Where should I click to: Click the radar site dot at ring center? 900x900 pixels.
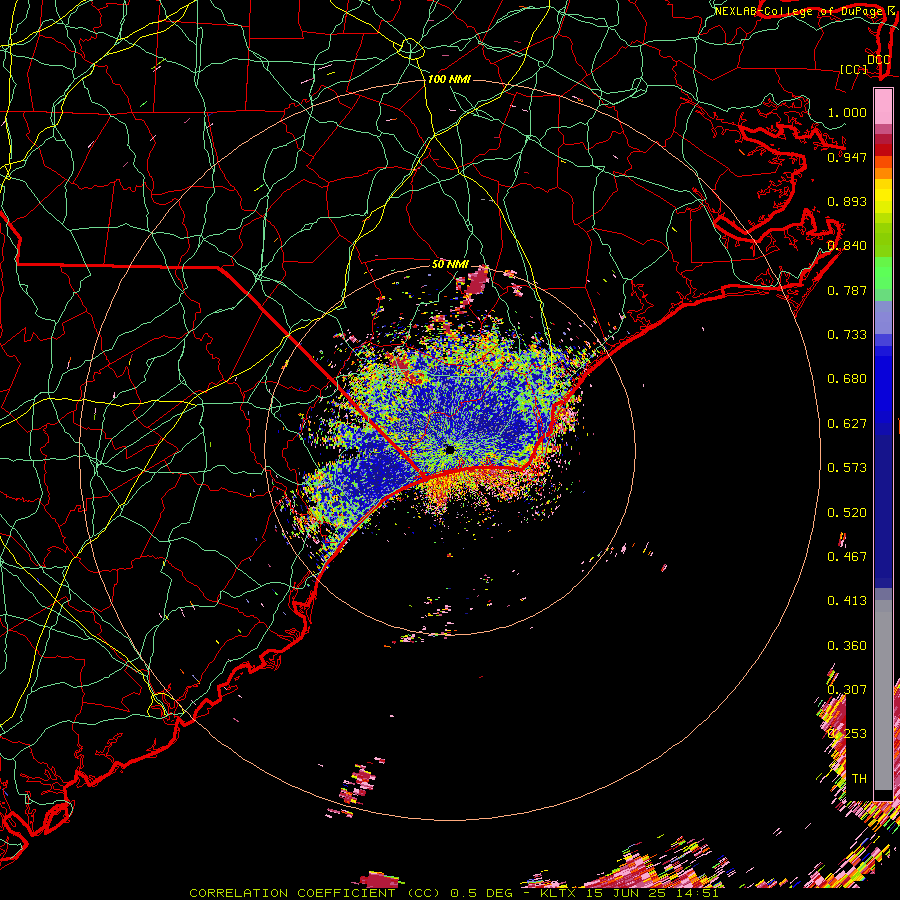pyautogui.click(x=450, y=449)
